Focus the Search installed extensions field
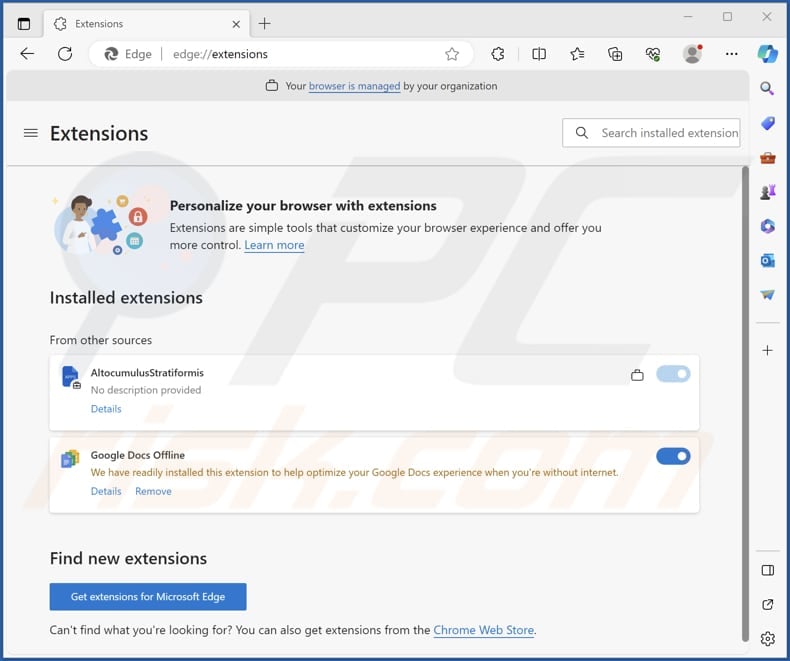This screenshot has width=790, height=661. [x=651, y=133]
